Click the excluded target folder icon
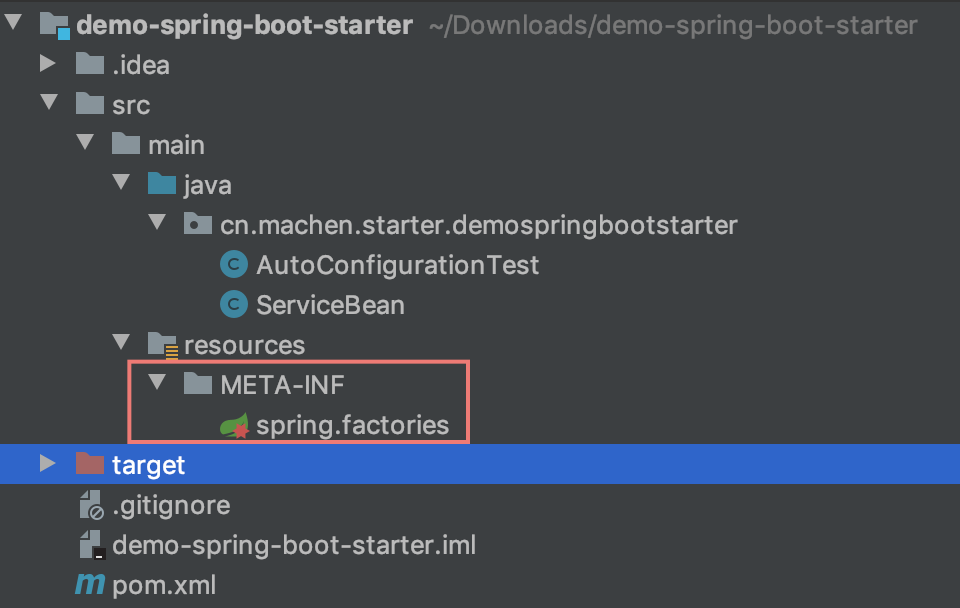Viewport: 960px width, 608px height. [92, 463]
